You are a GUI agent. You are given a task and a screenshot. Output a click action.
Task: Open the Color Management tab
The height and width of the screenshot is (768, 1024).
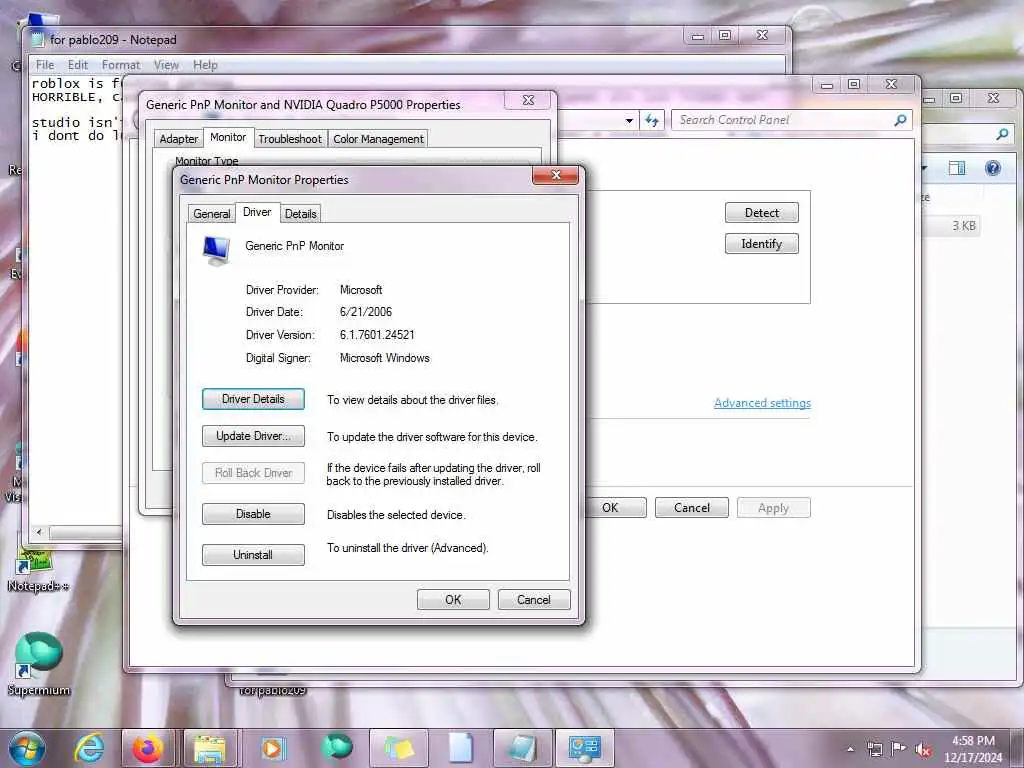tap(378, 138)
